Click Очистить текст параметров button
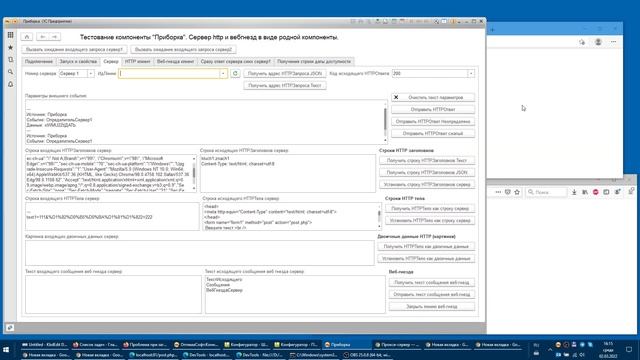The image size is (640, 360). 433,98
